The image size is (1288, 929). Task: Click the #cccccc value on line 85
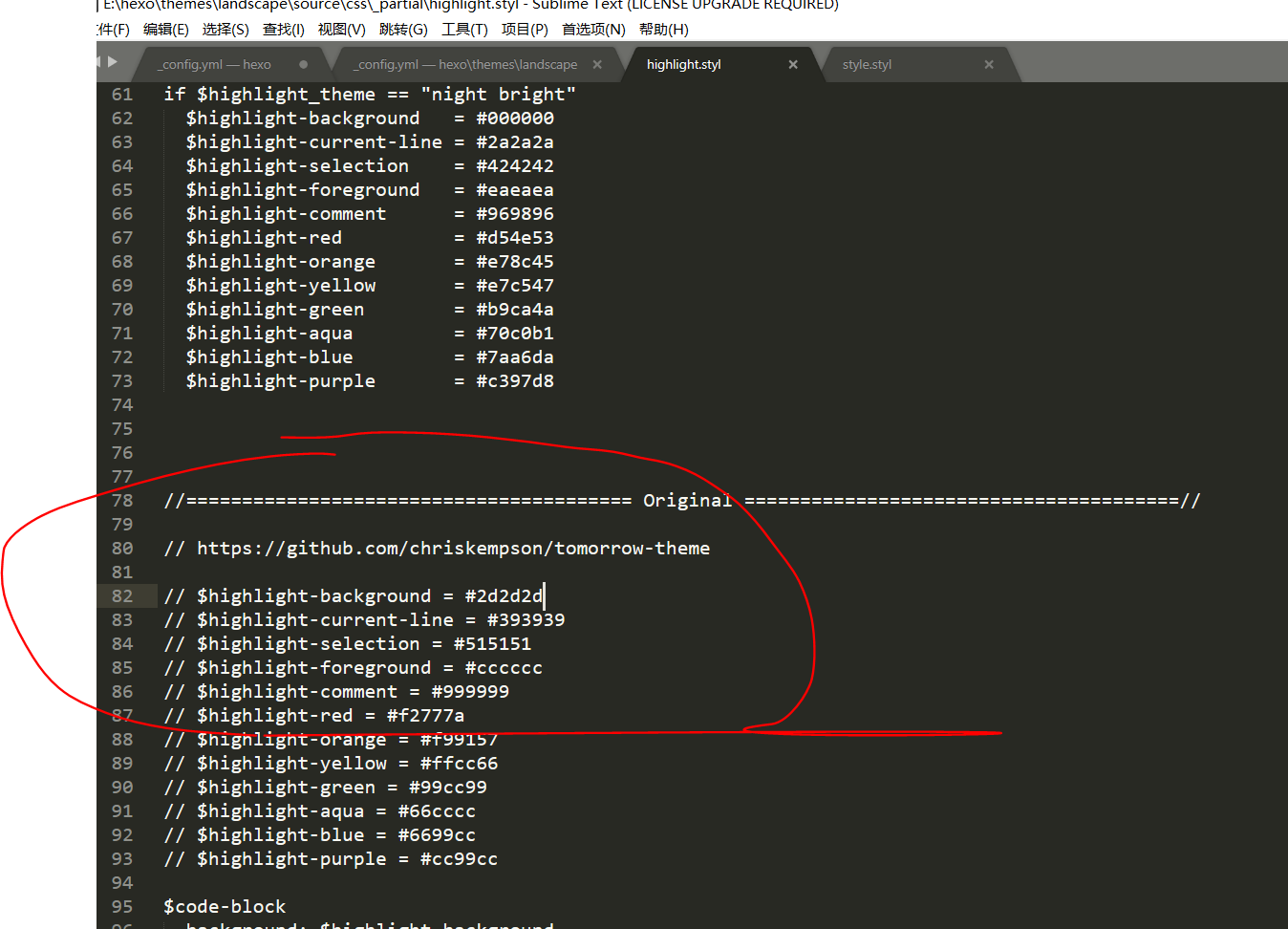[x=504, y=668]
